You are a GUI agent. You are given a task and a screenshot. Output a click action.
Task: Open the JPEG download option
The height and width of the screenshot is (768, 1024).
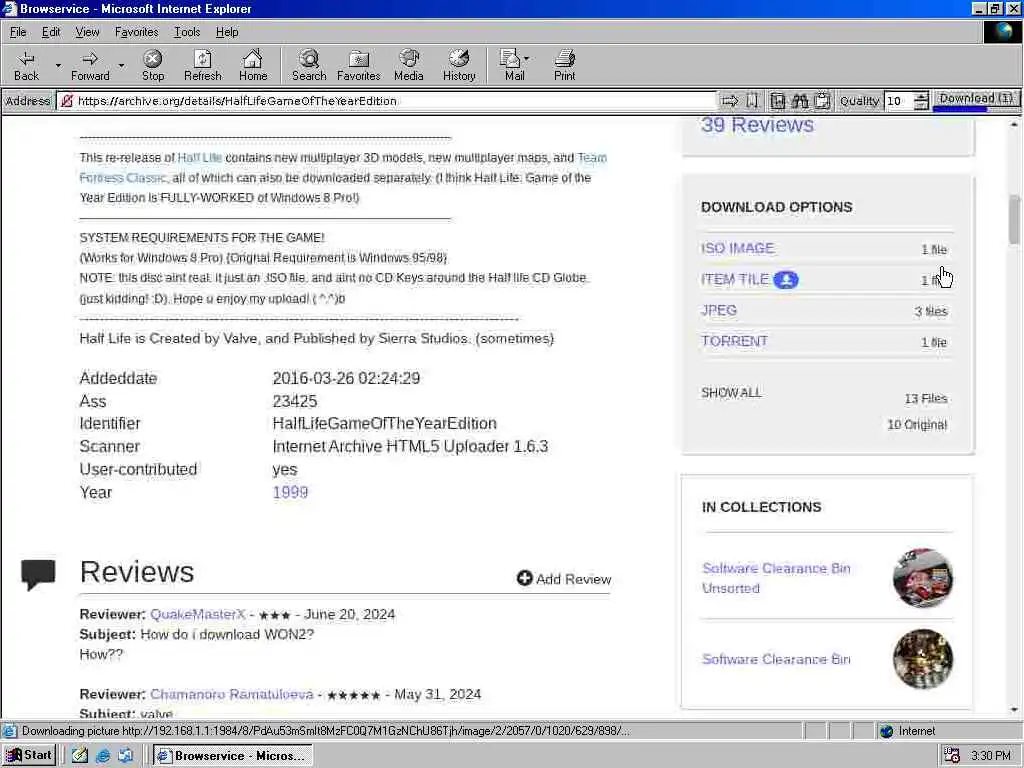pos(718,310)
